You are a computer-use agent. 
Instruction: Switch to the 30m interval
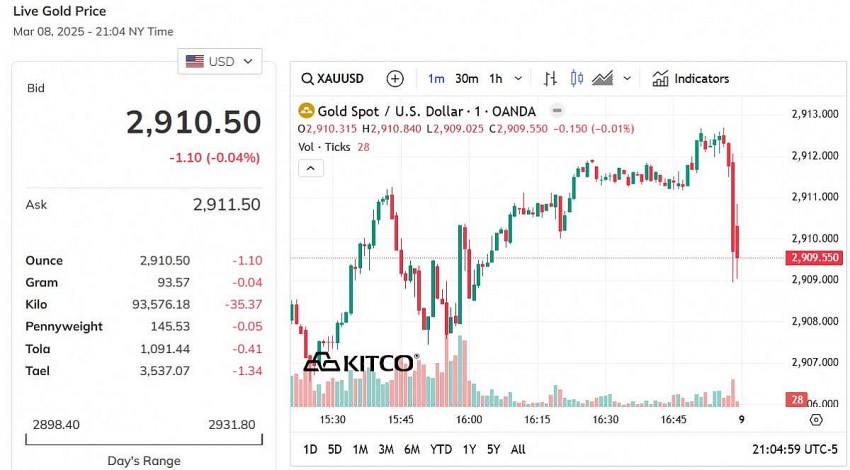(x=466, y=79)
